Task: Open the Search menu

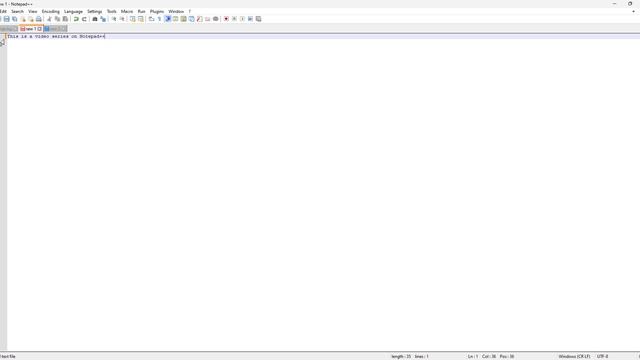Action: point(17,11)
